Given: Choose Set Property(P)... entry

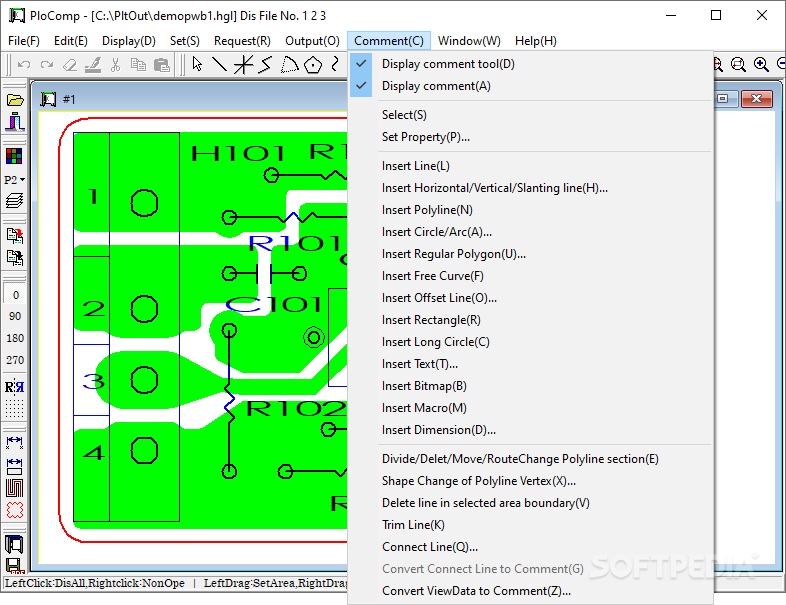Looking at the screenshot, I should (x=530, y=137).
